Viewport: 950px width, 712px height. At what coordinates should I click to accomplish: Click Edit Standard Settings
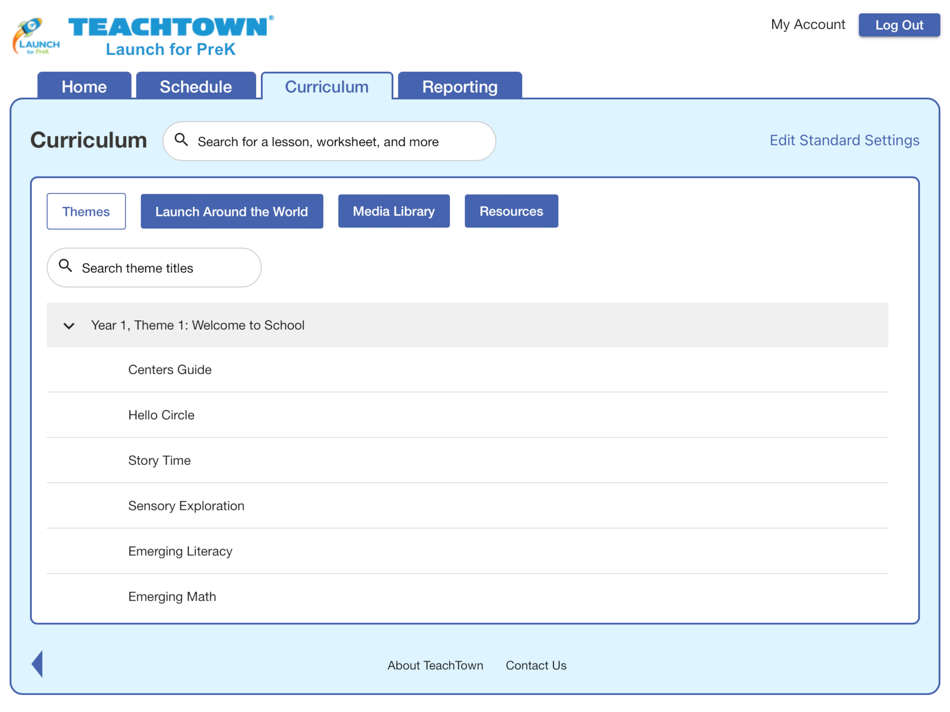click(844, 140)
